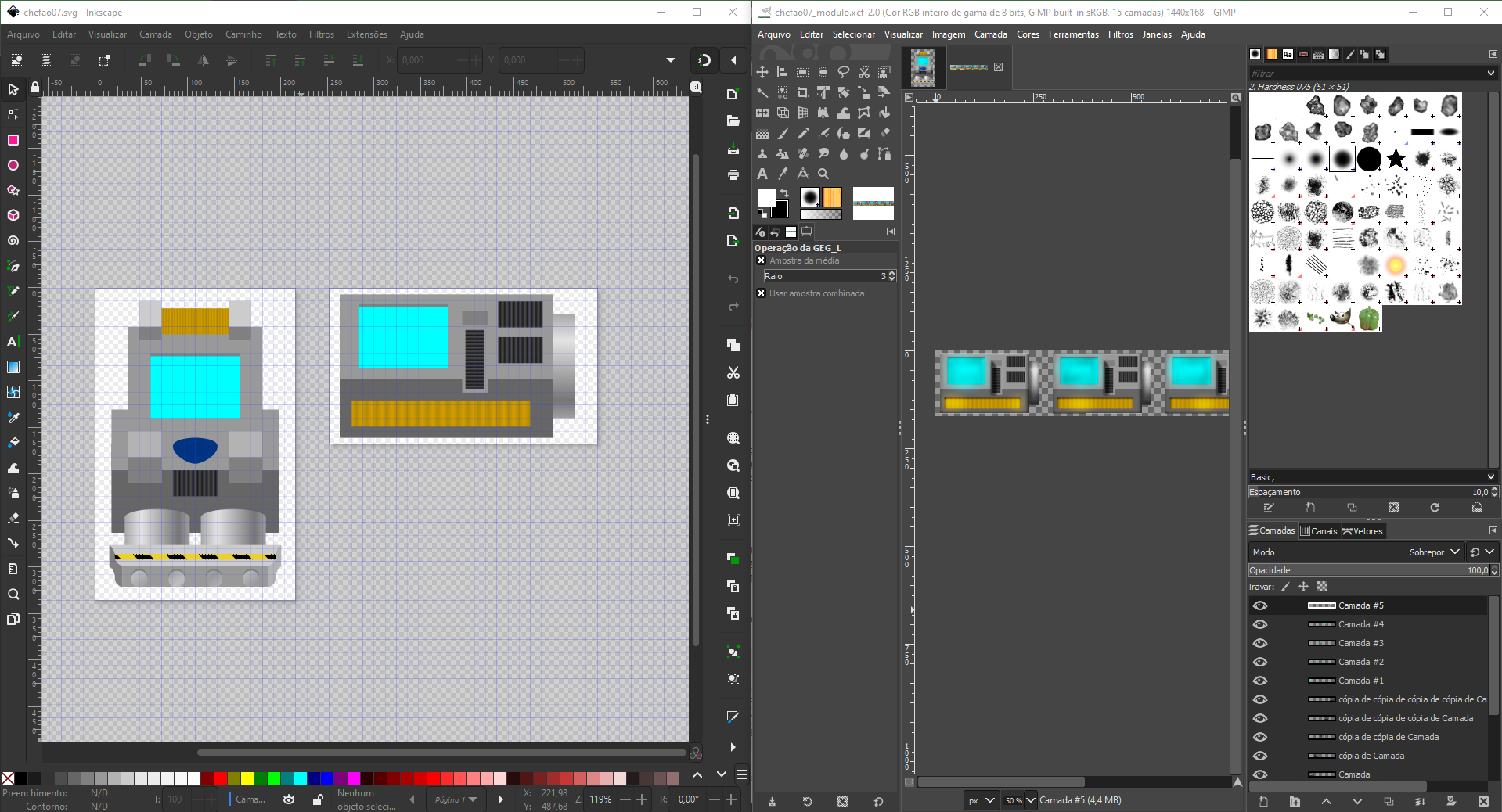Toggle the layer alpha channel lock in GIMP
1502x812 pixels.
pyautogui.click(x=1323, y=587)
